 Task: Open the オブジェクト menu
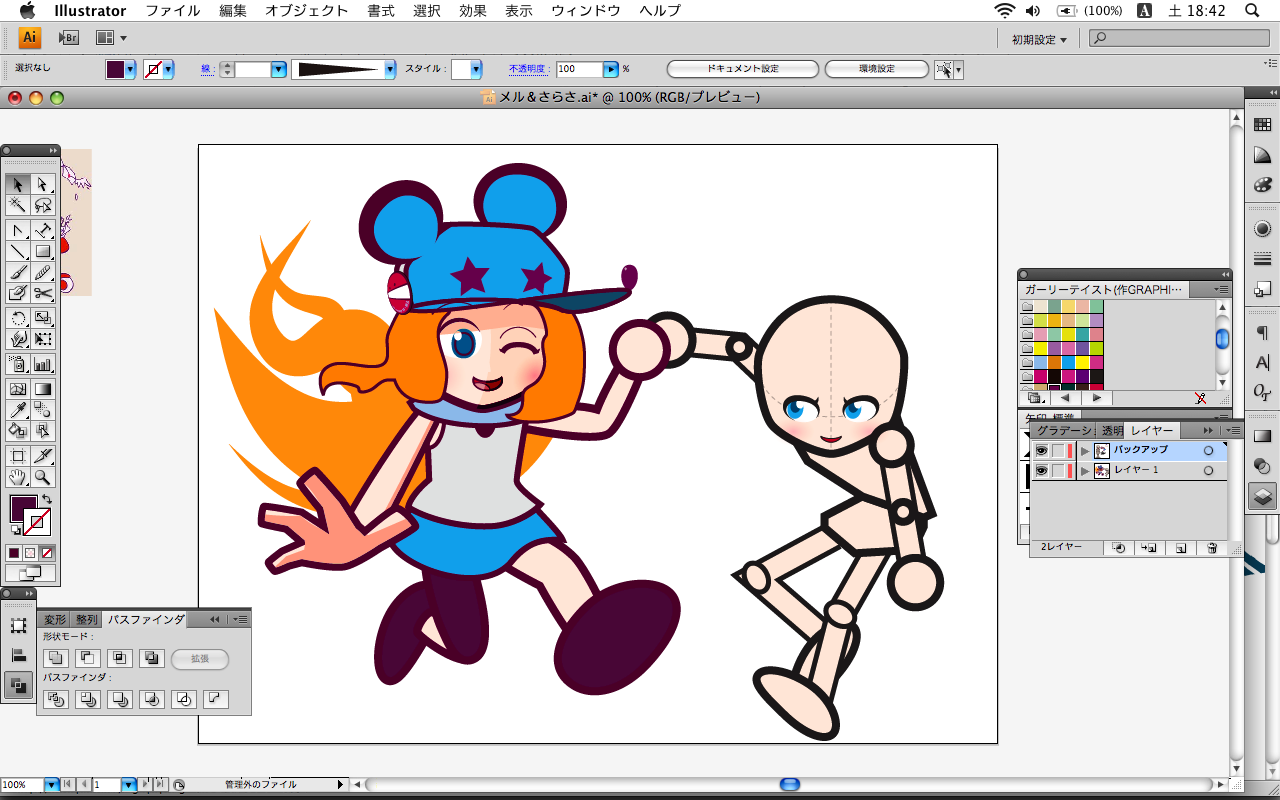pyautogui.click(x=306, y=11)
